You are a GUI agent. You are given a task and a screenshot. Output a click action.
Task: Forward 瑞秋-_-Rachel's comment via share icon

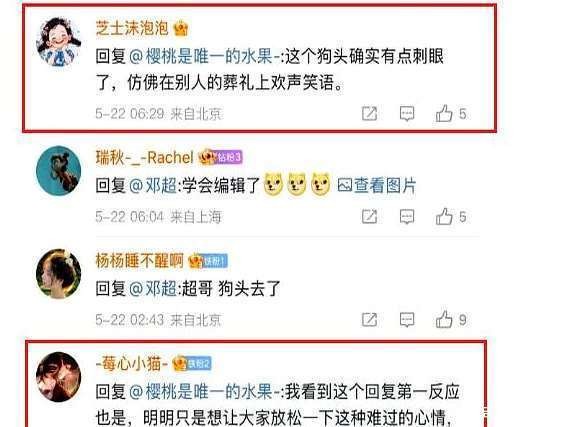(369, 217)
